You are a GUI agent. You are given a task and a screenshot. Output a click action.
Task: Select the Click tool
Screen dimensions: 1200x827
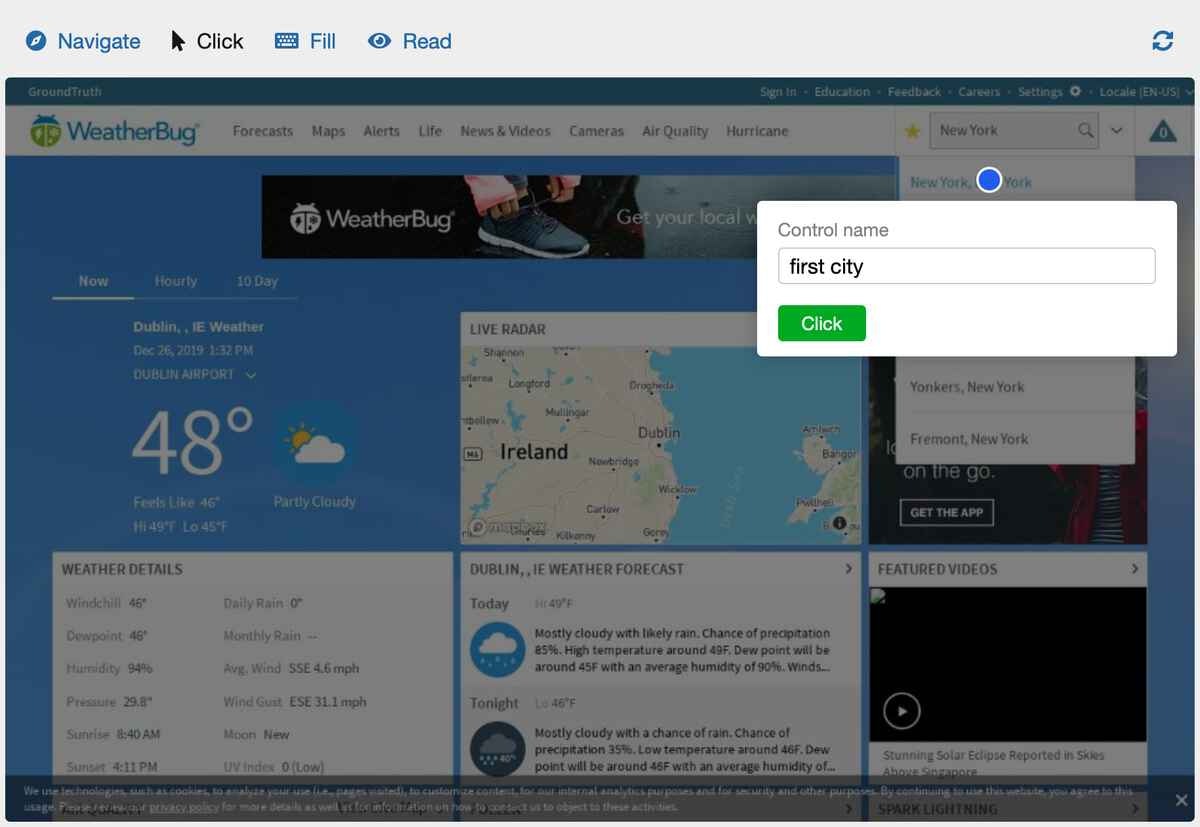coord(207,41)
